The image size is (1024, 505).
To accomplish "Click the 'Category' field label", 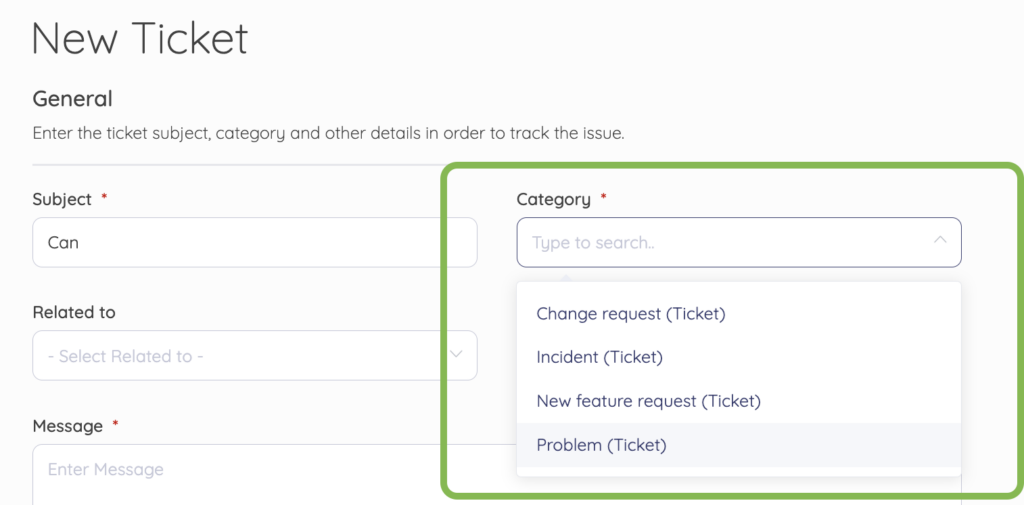I will coord(554,199).
